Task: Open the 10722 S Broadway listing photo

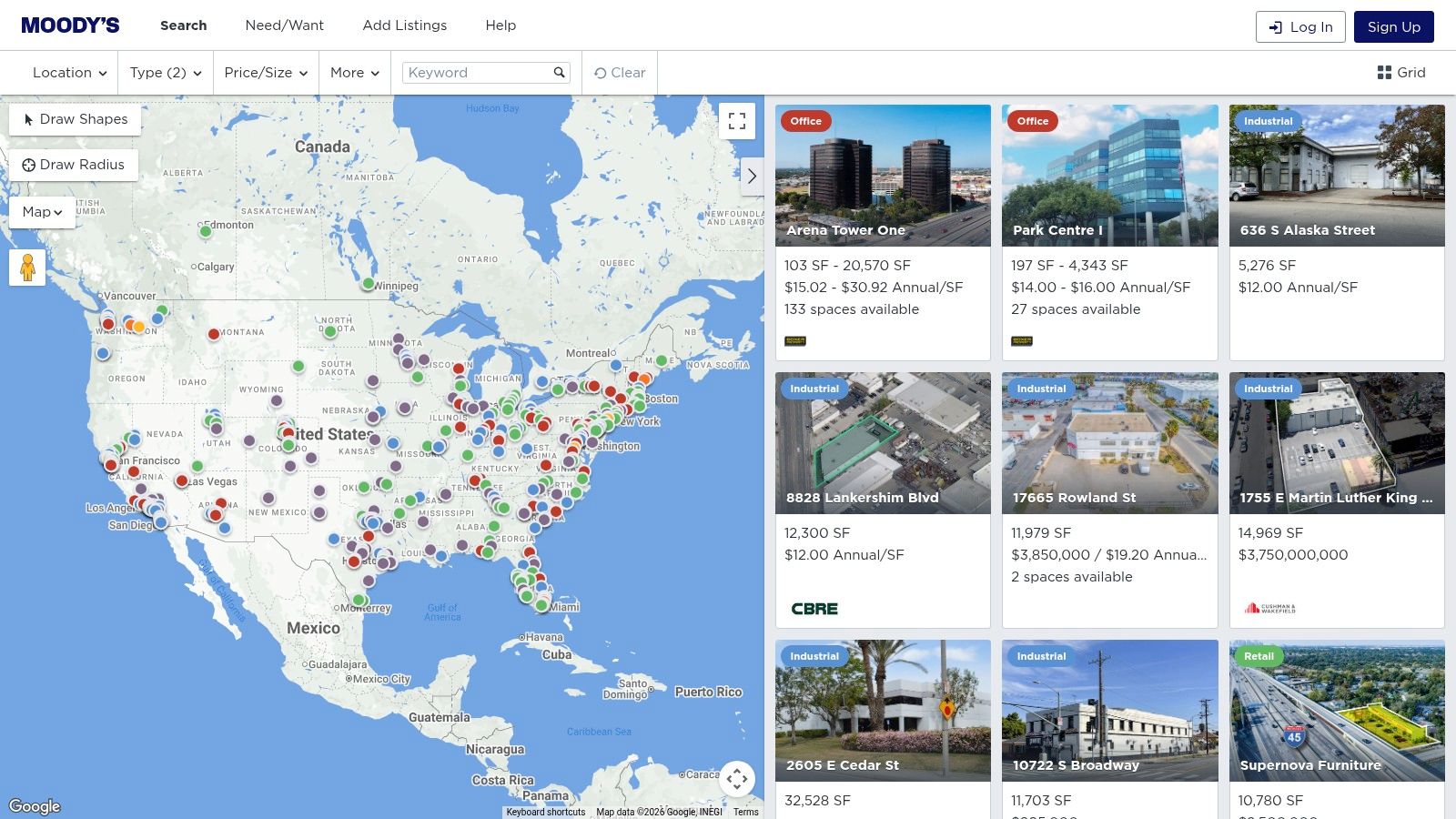Action: (x=1110, y=711)
